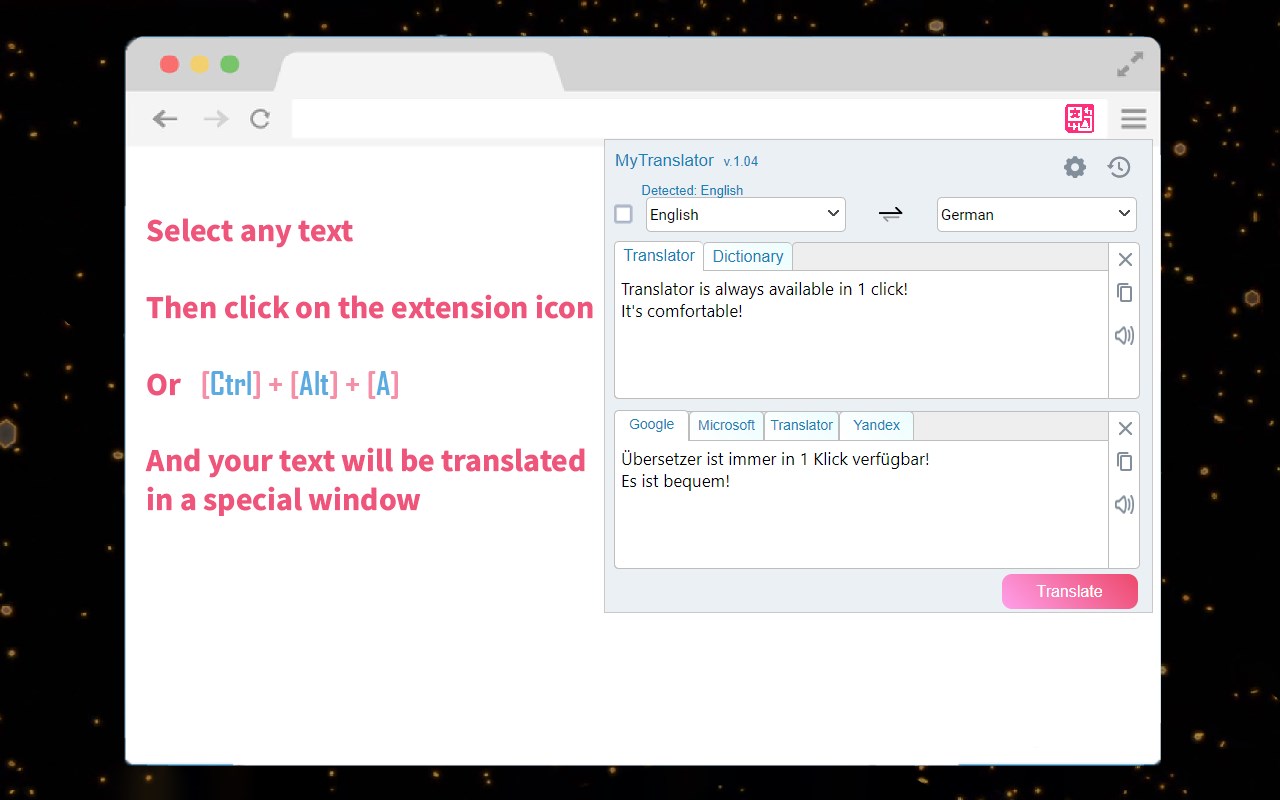The height and width of the screenshot is (800, 1280).
Task: Click the [A] key label
Action: [x=383, y=384]
